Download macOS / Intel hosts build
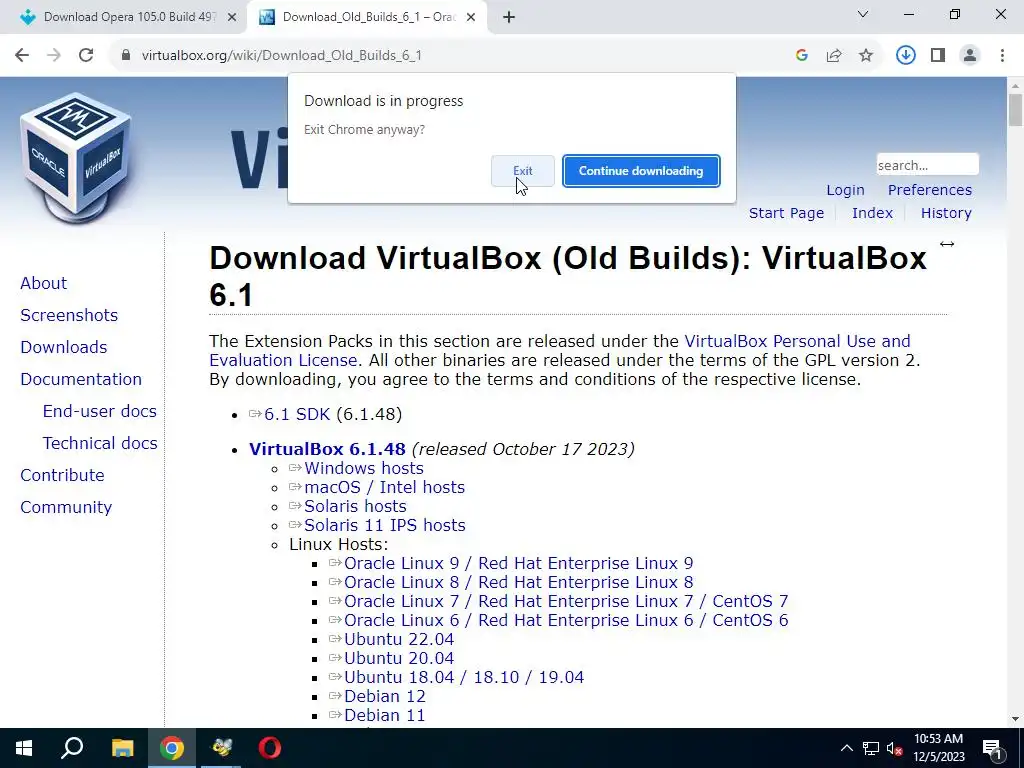 pyautogui.click(x=385, y=487)
